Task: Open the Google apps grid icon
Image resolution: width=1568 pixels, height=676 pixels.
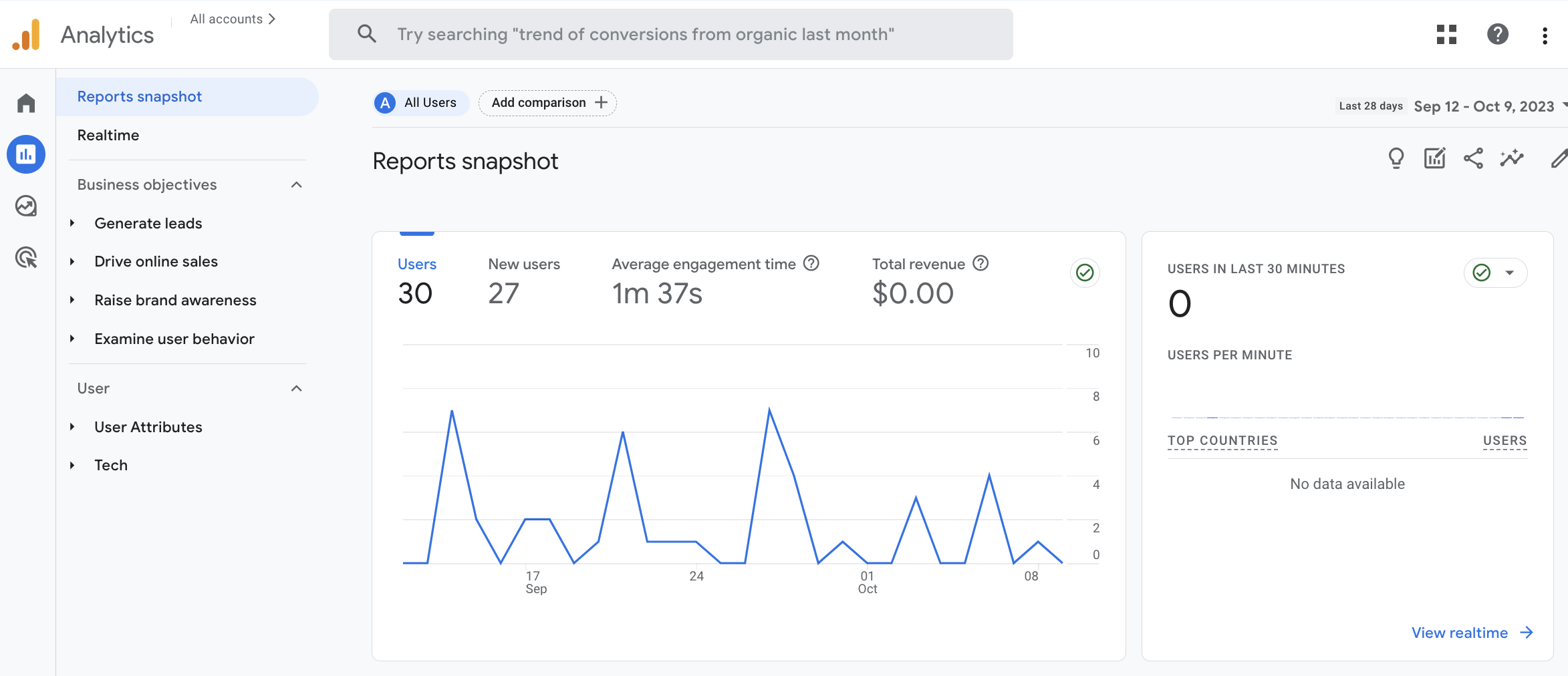Action: (1446, 34)
